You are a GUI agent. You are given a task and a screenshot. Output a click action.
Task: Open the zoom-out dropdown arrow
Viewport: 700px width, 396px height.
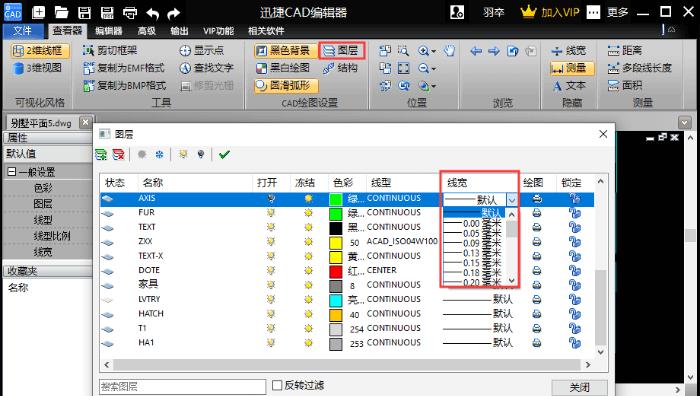434,69
